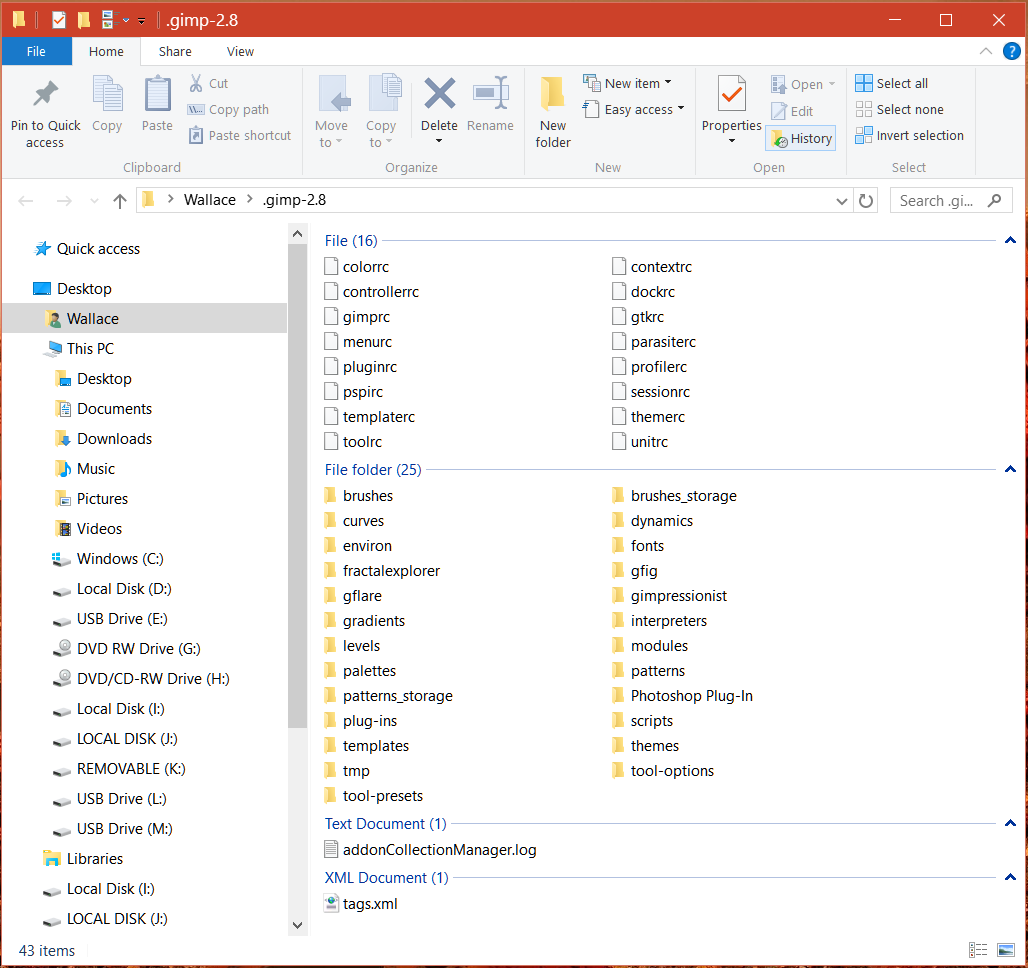Refresh the current folder view
The width and height of the screenshot is (1028, 968).
[865, 201]
